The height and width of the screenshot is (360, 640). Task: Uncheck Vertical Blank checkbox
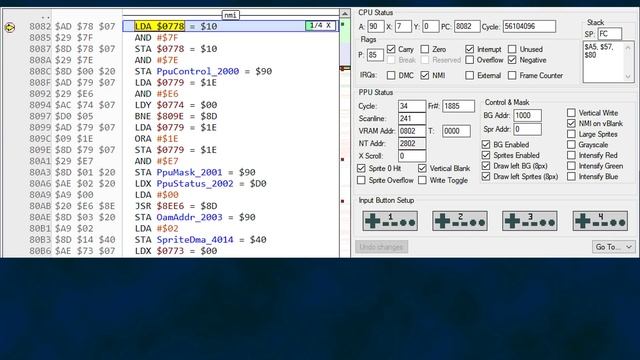click(422, 168)
